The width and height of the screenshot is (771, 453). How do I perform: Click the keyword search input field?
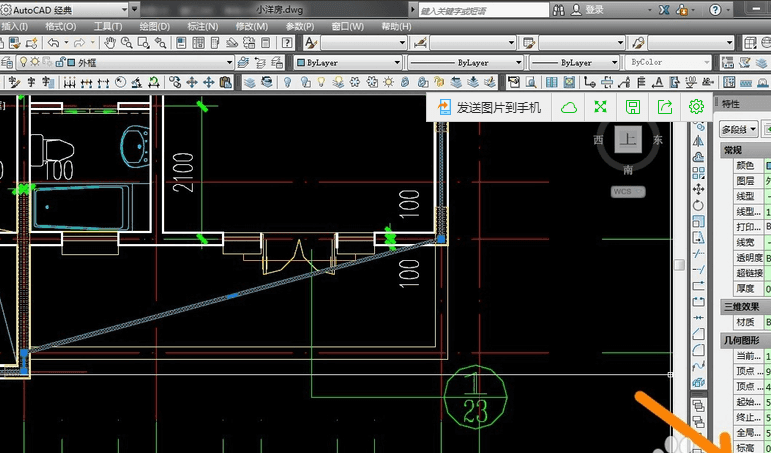[x=484, y=10]
